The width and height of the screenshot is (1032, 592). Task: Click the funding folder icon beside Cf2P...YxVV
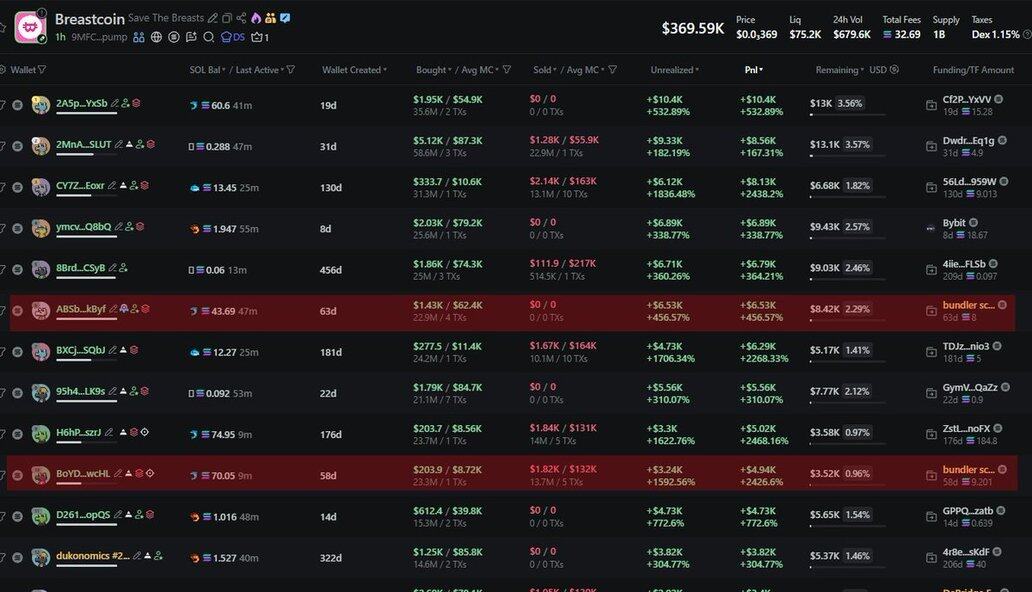(931, 104)
